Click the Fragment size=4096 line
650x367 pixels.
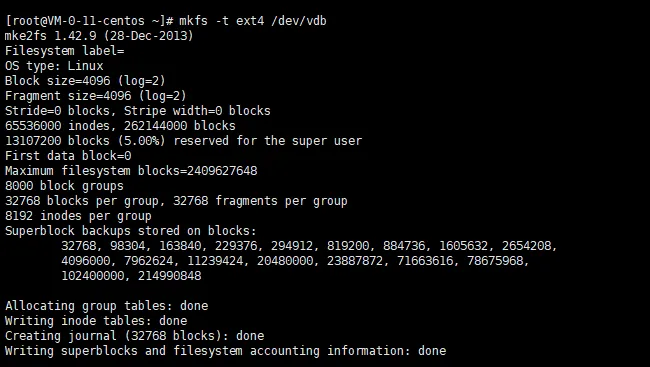96,96
